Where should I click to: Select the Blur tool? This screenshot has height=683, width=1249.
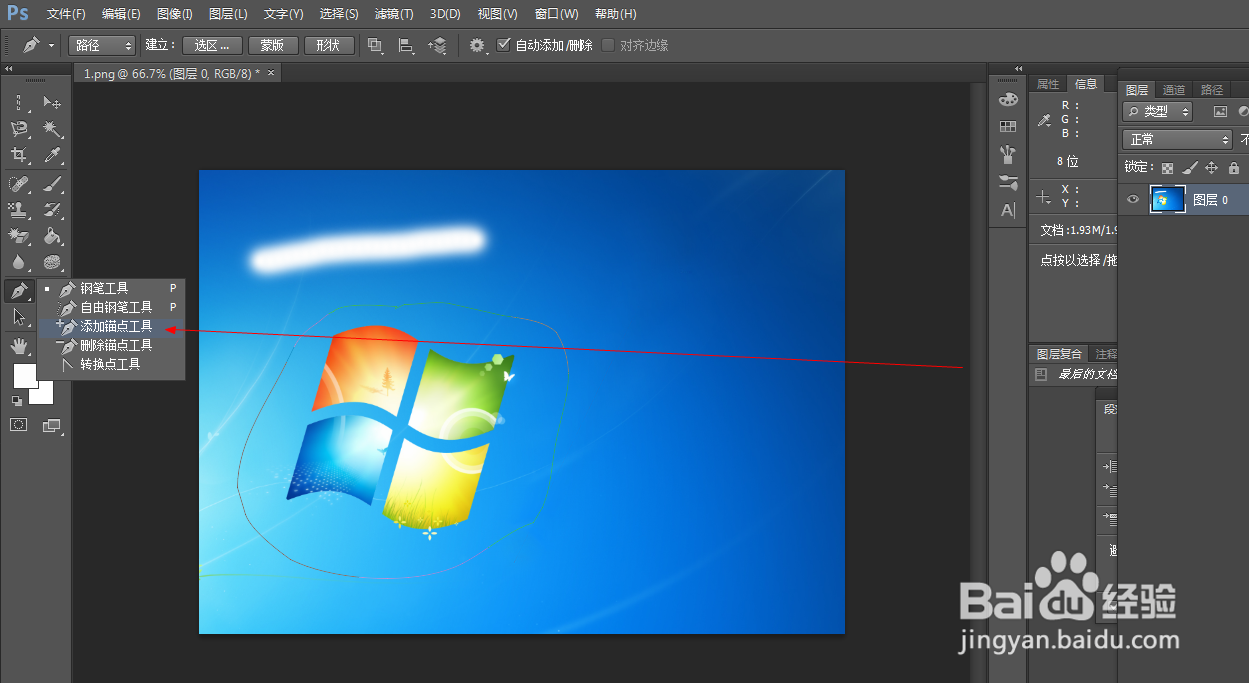(19, 262)
